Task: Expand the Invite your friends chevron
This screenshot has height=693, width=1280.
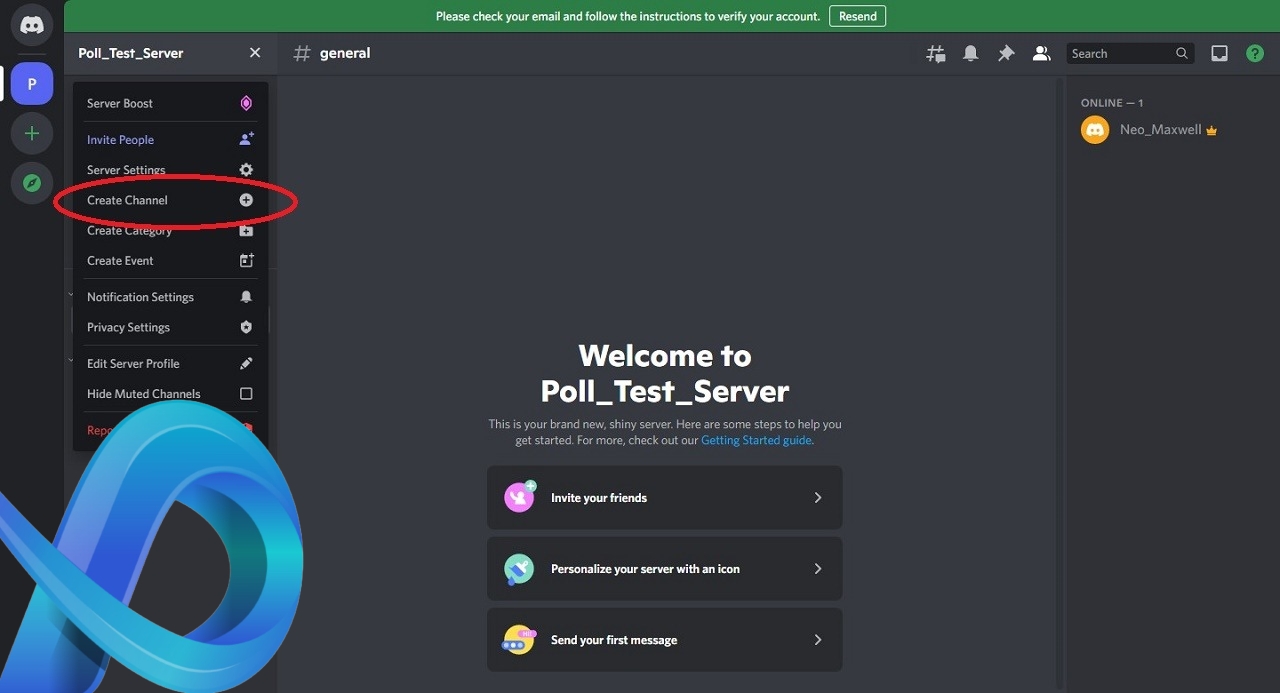Action: pos(817,497)
